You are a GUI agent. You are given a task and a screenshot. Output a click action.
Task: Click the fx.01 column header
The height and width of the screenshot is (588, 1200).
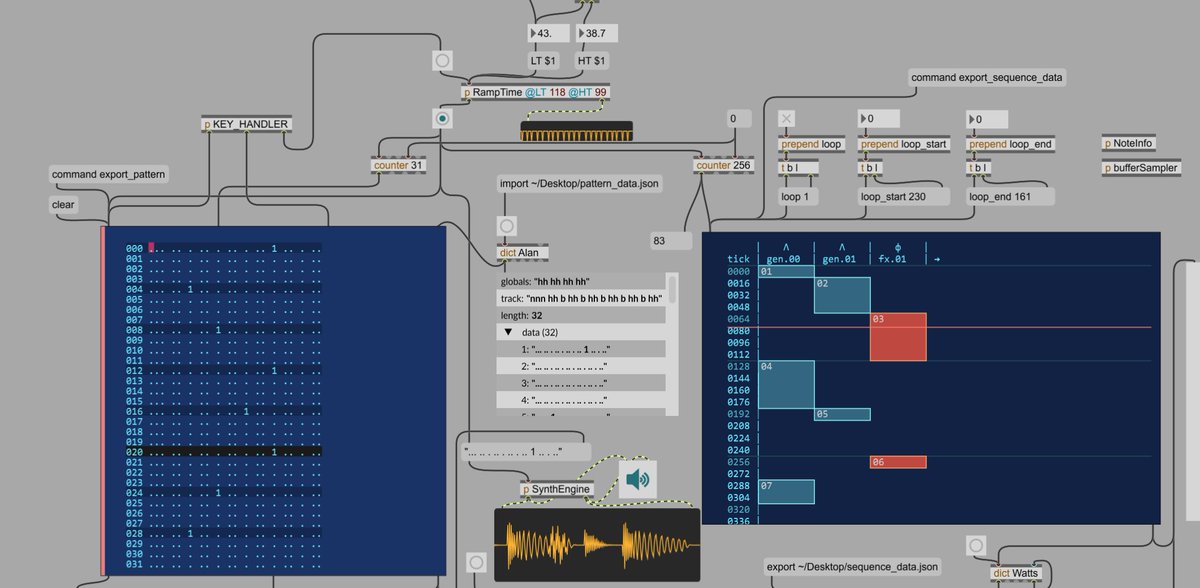click(892, 259)
